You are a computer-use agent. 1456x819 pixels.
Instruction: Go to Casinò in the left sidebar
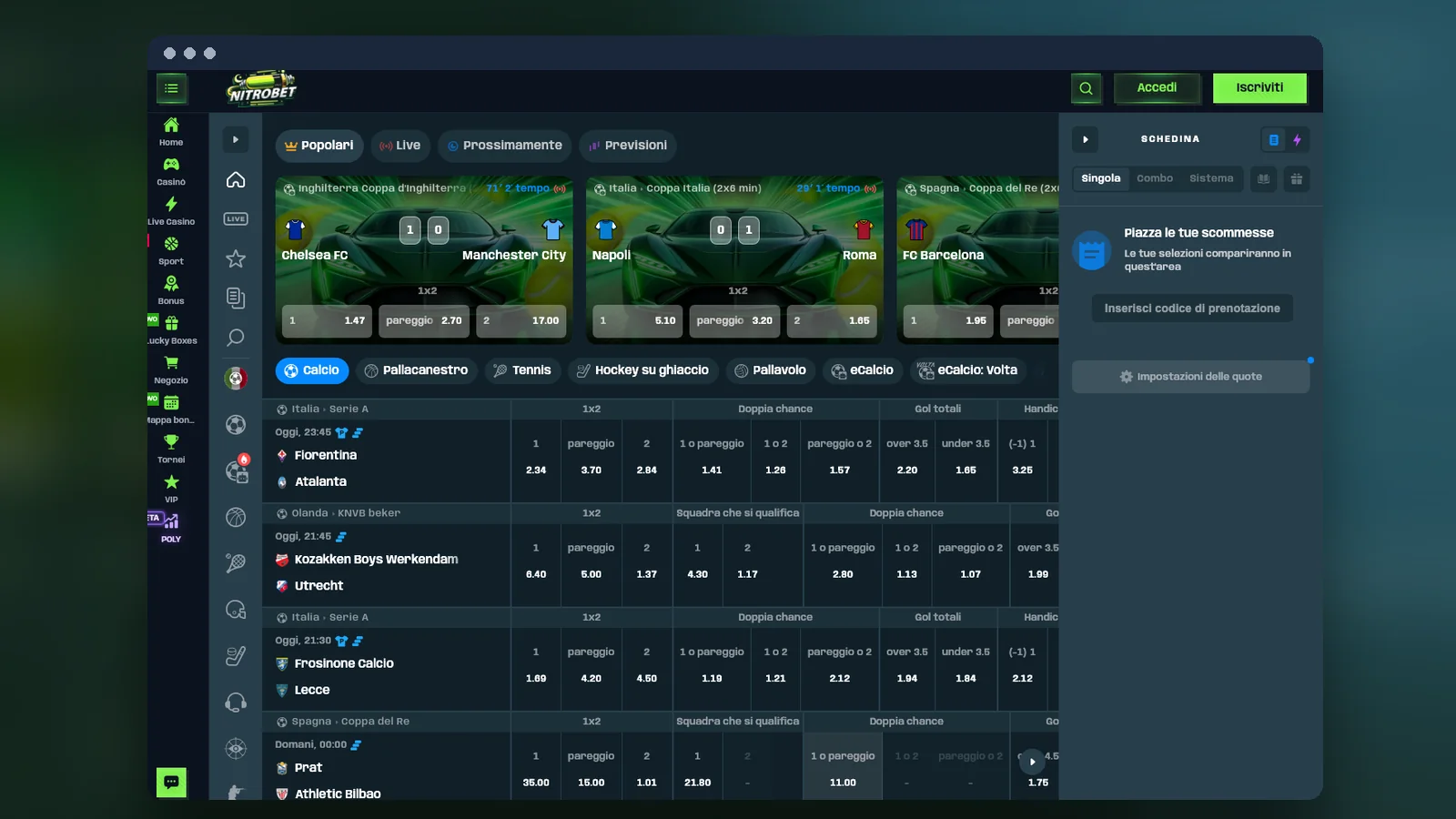pos(171,171)
